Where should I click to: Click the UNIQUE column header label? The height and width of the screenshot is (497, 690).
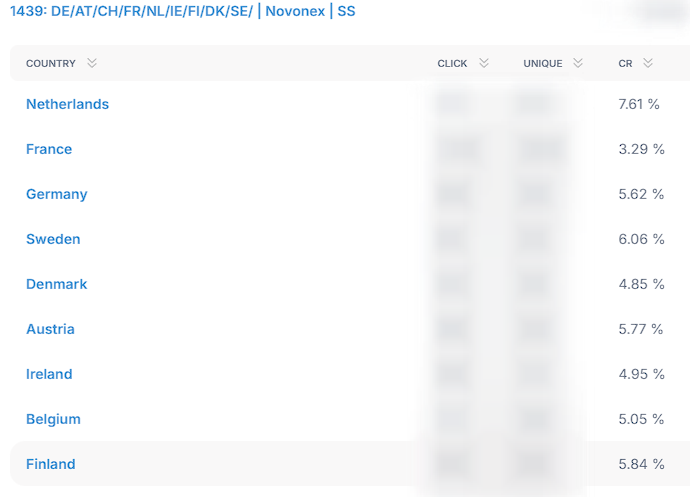click(543, 63)
